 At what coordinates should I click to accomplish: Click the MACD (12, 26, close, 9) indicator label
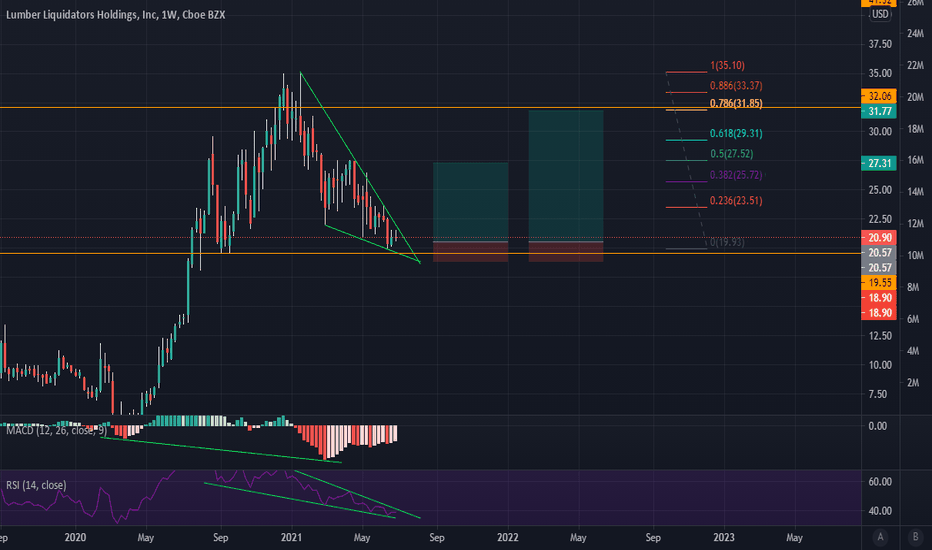tap(56, 430)
